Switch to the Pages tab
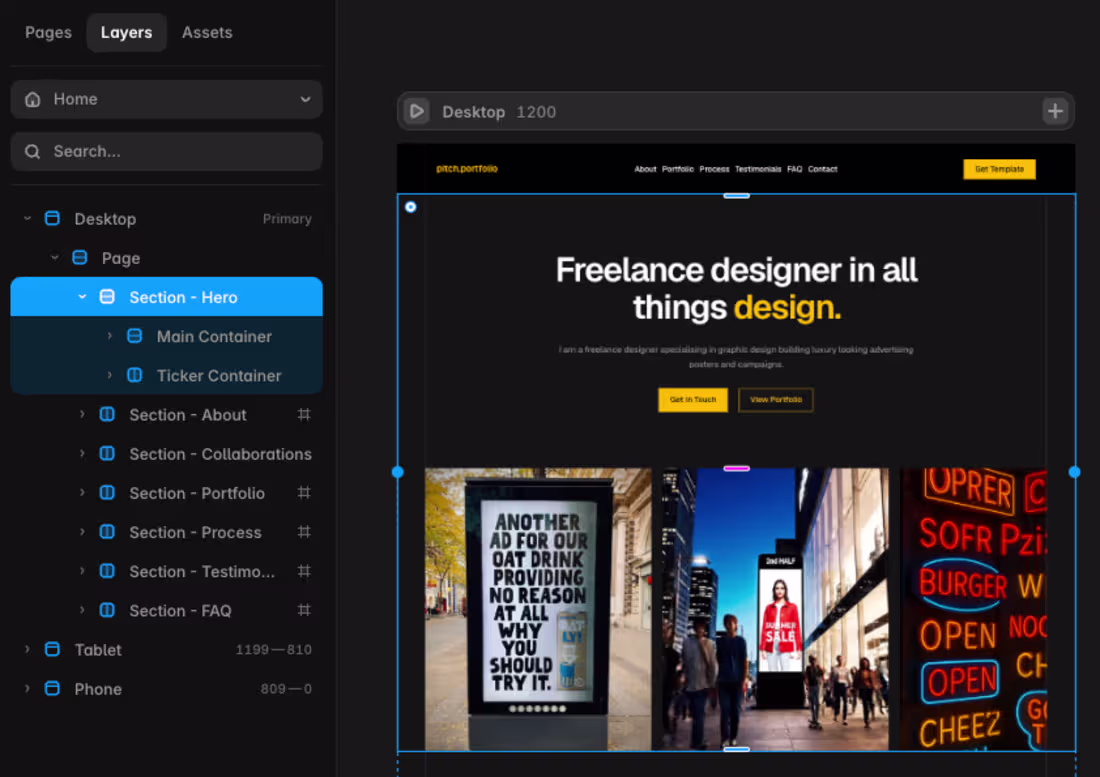This screenshot has width=1100, height=777. (x=48, y=32)
